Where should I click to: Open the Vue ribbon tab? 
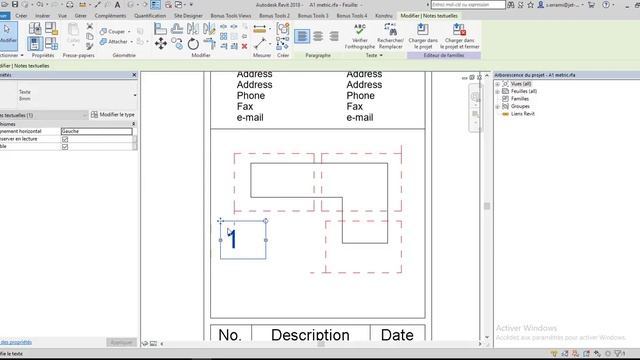click(62, 16)
